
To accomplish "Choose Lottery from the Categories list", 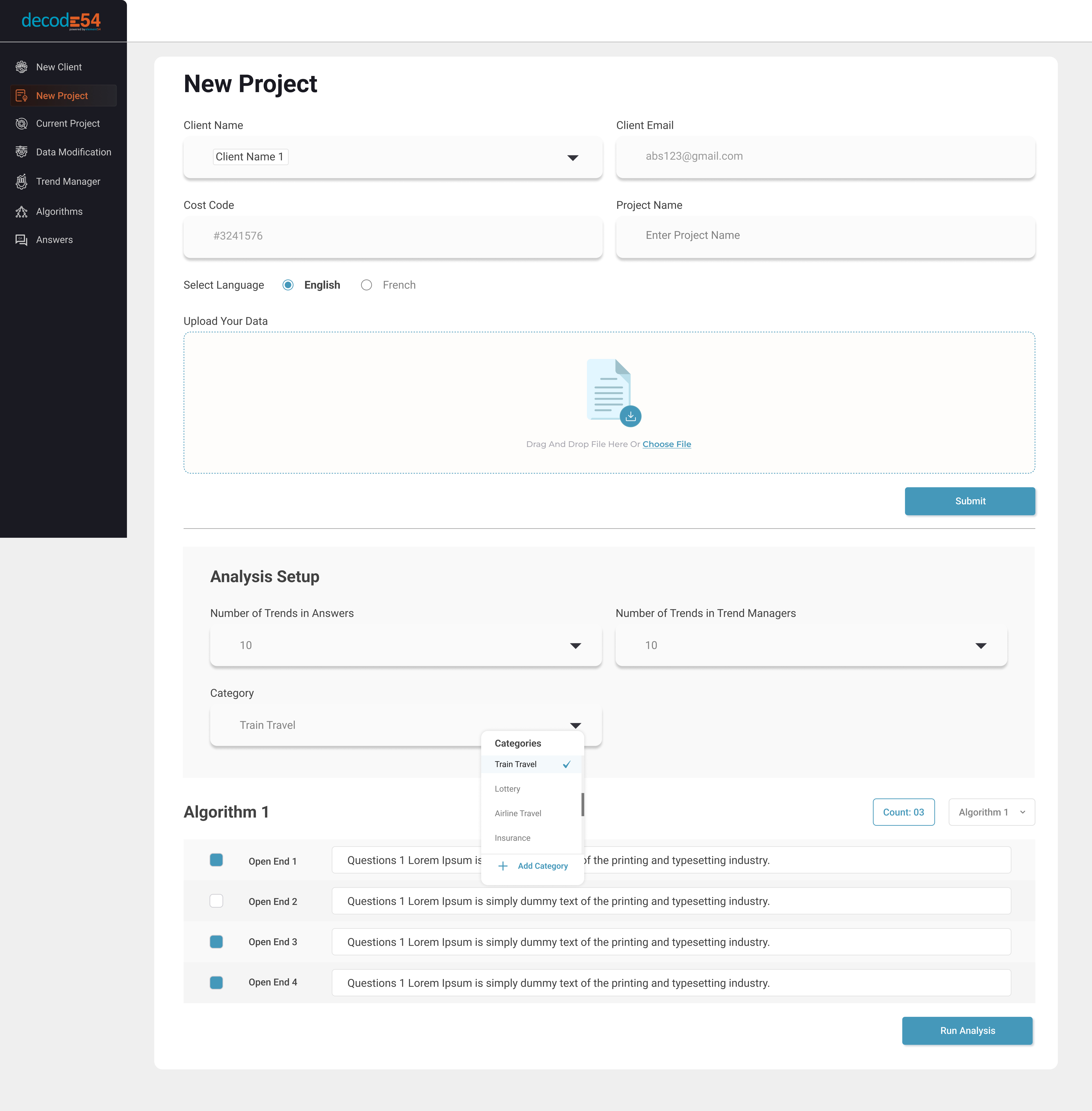I will (x=508, y=789).
